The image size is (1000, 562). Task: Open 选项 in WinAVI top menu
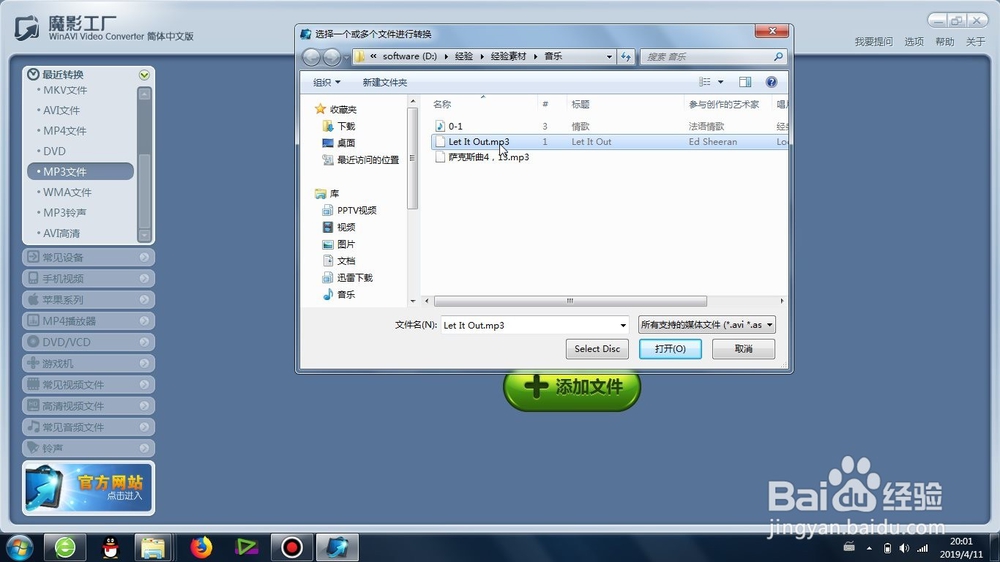tap(913, 41)
